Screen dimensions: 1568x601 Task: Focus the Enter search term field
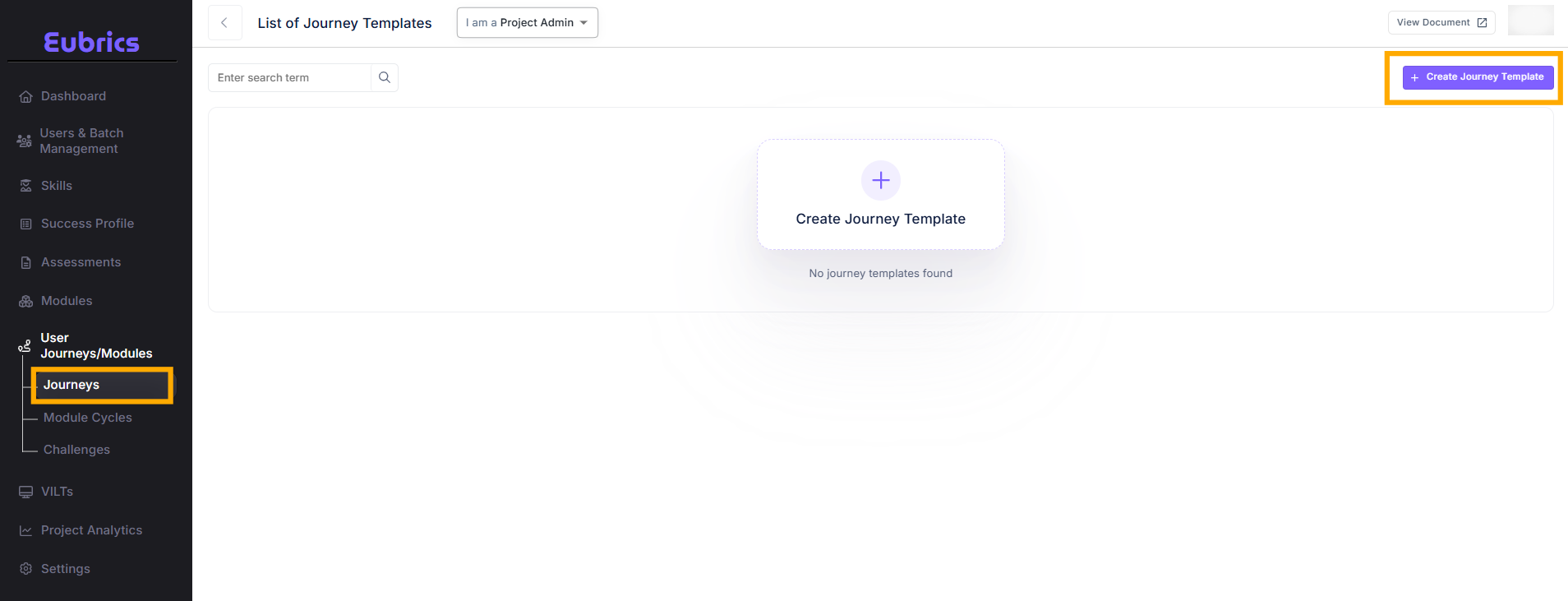point(289,77)
